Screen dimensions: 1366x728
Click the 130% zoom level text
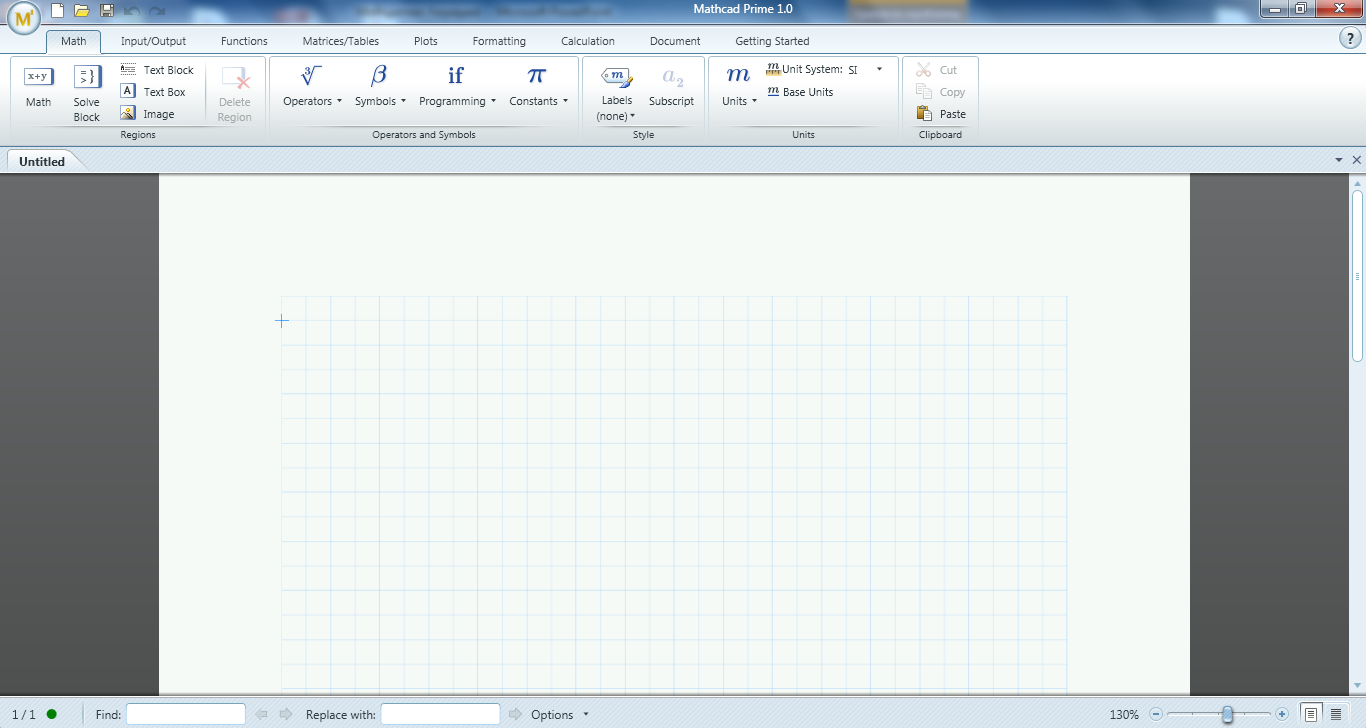1124,714
